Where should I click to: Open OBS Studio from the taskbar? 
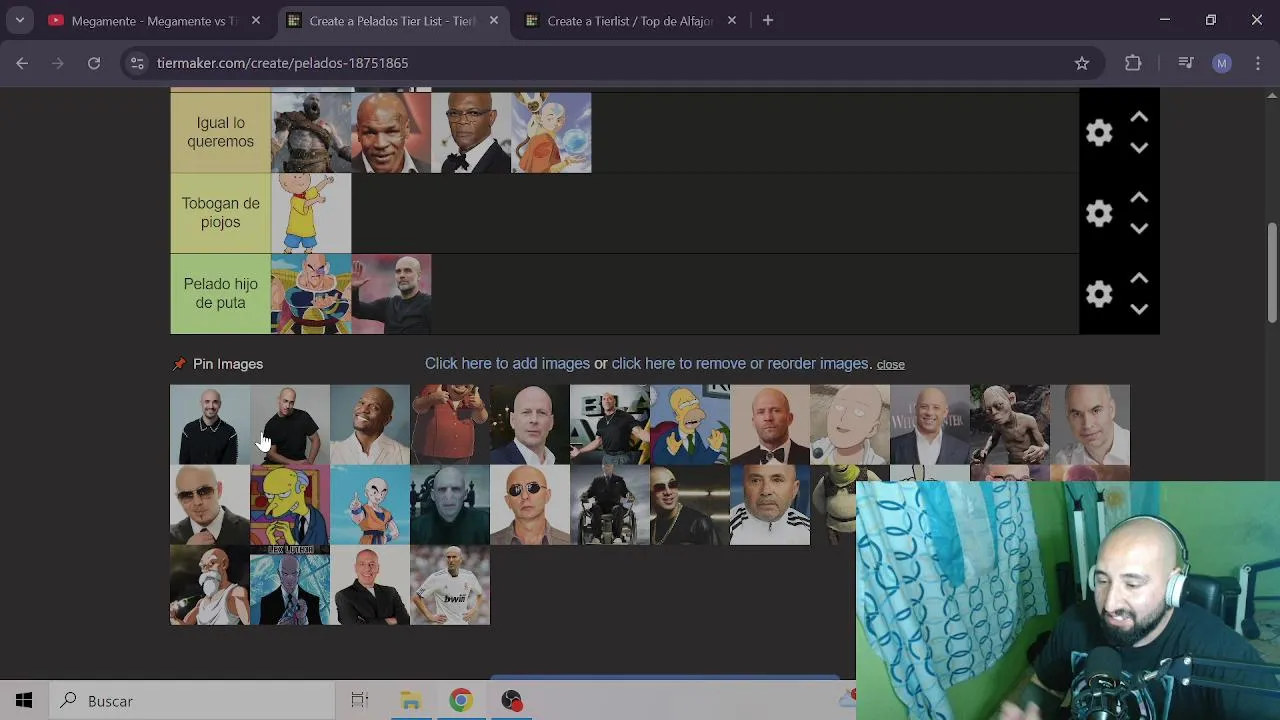(x=512, y=701)
